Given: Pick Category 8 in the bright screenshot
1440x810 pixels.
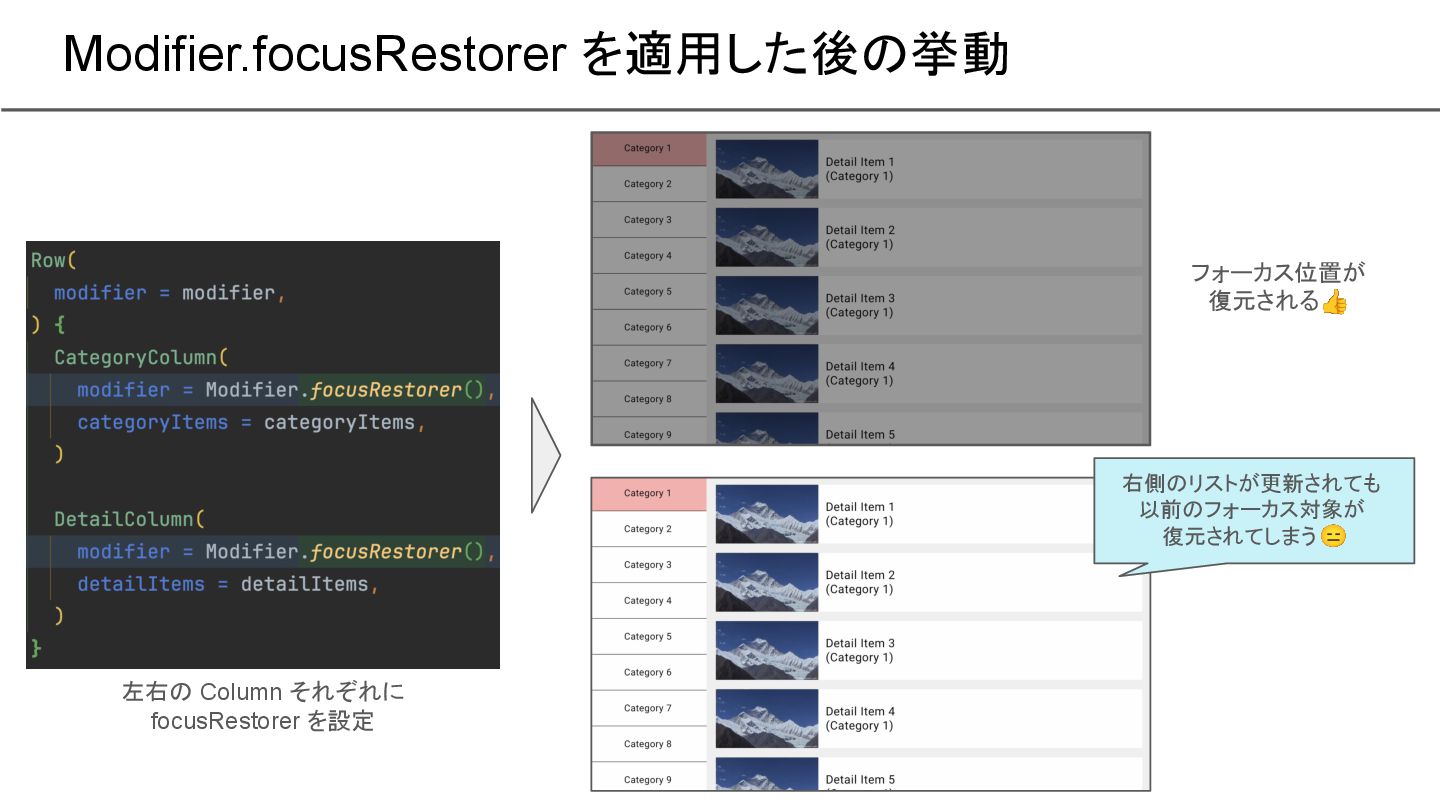Looking at the screenshot, I should [x=649, y=745].
